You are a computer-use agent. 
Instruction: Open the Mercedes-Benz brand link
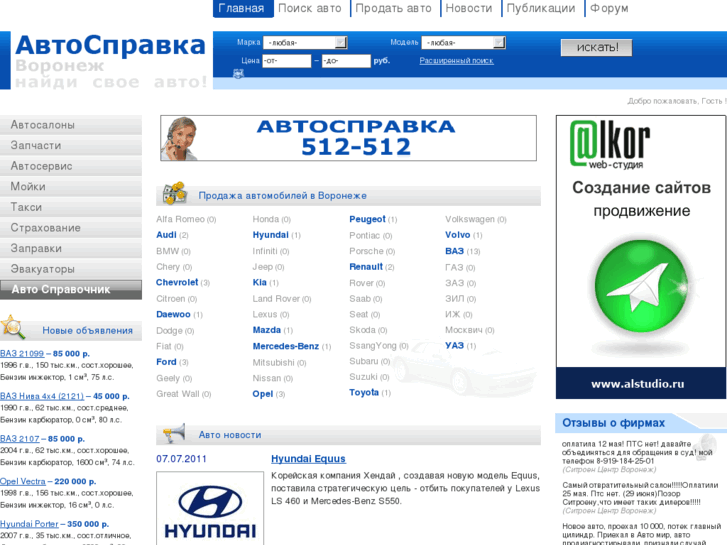286,346
